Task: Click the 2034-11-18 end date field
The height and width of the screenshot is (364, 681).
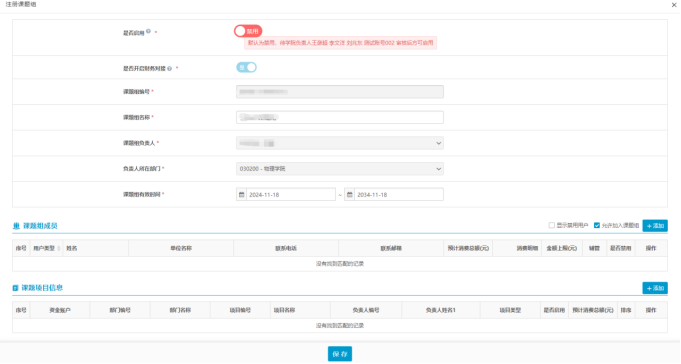Action: pyautogui.click(x=399, y=195)
